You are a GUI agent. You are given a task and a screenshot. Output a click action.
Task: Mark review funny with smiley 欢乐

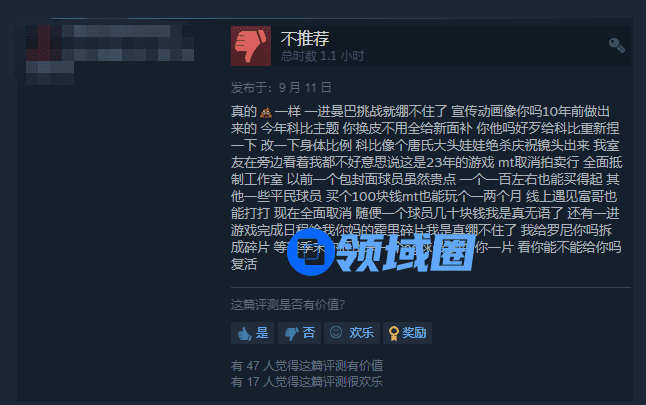click(x=352, y=333)
